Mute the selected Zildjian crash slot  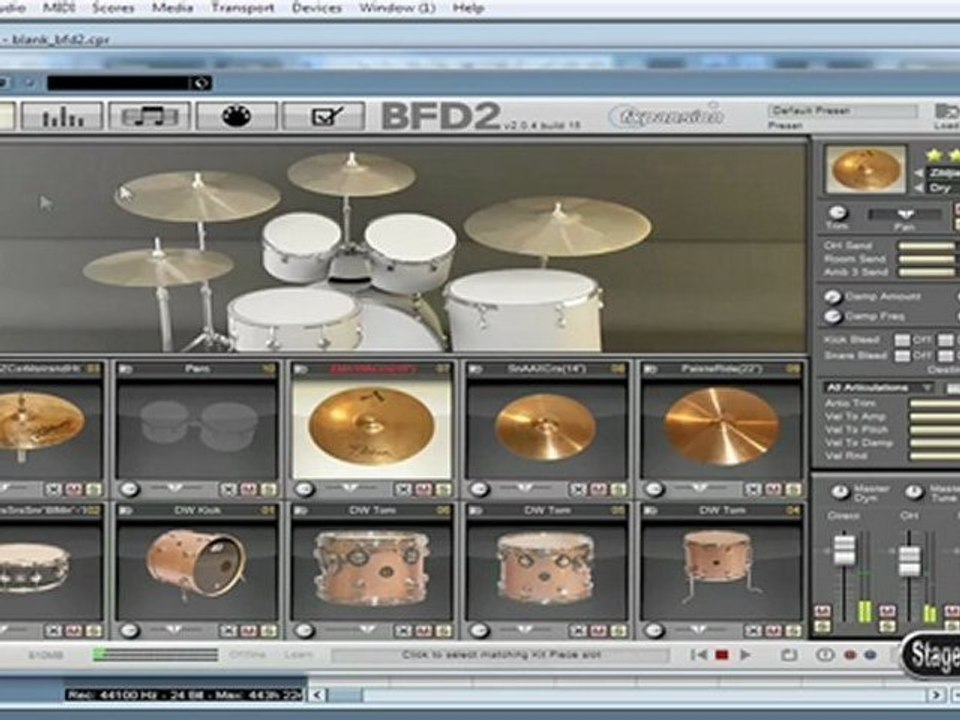coord(424,489)
